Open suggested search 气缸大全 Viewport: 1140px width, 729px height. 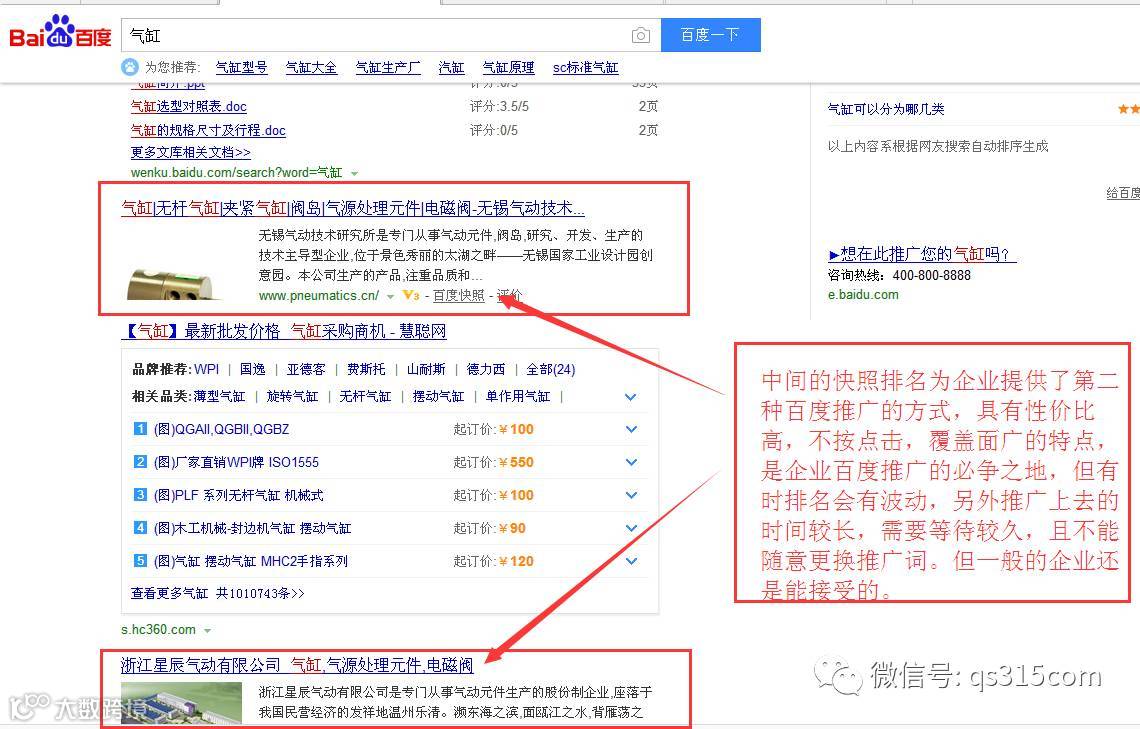(x=311, y=68)
